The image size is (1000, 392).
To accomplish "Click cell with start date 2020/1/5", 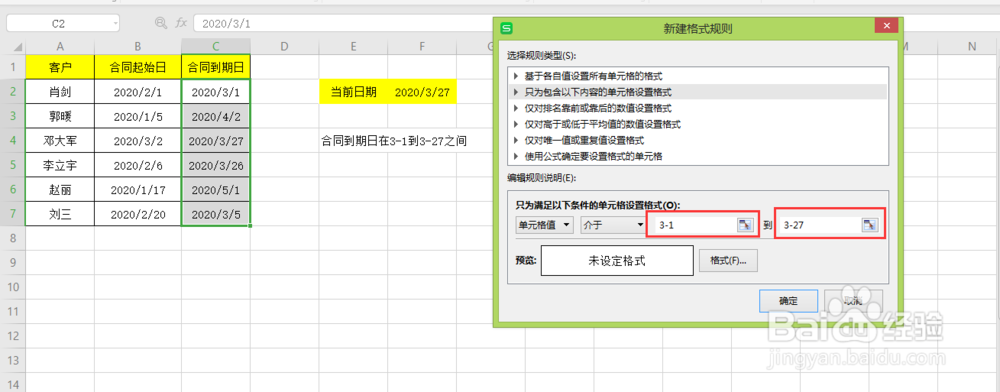I will pos(138,117).
